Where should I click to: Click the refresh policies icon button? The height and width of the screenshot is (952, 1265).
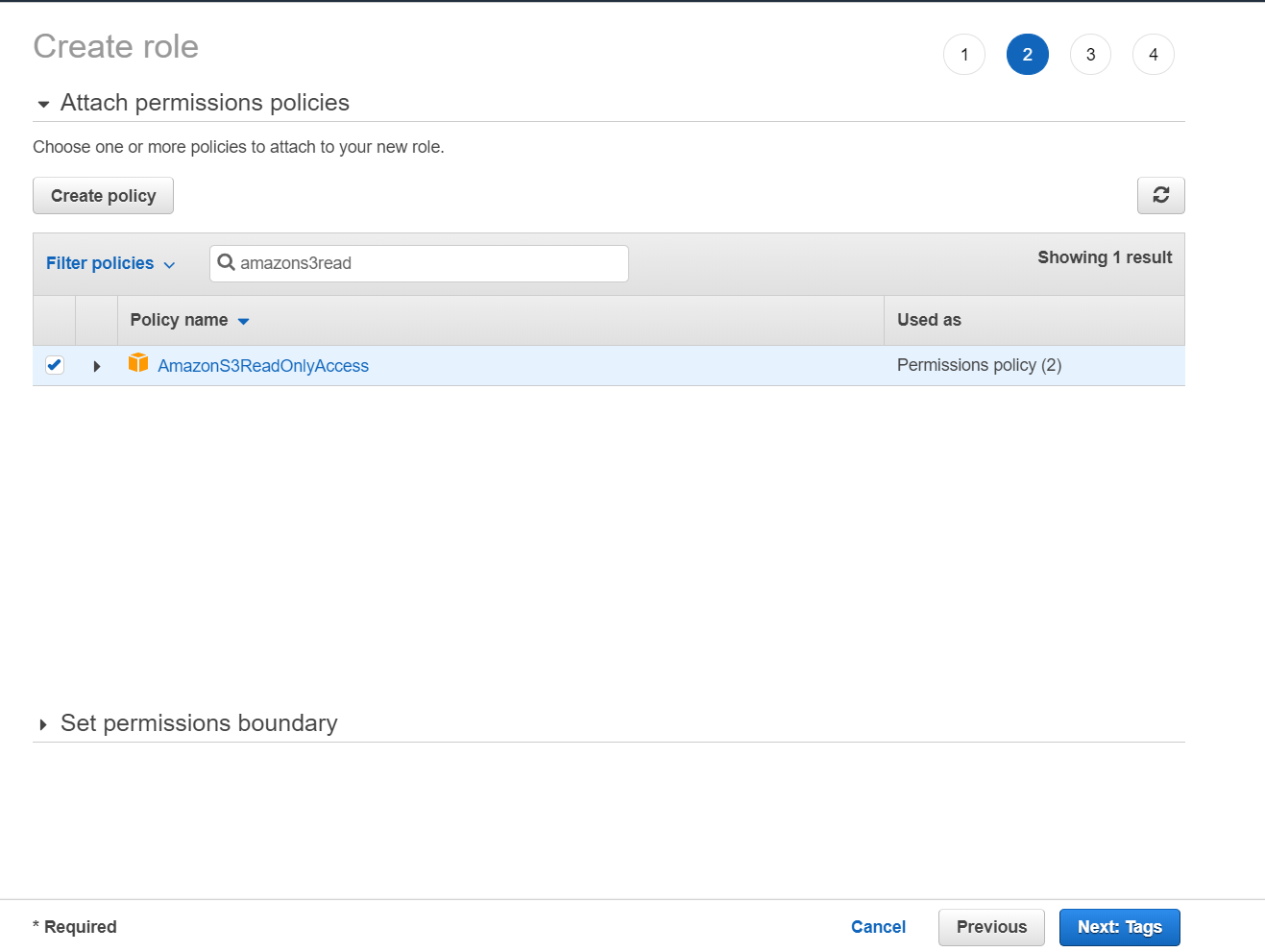click(x=1160, y=195)
